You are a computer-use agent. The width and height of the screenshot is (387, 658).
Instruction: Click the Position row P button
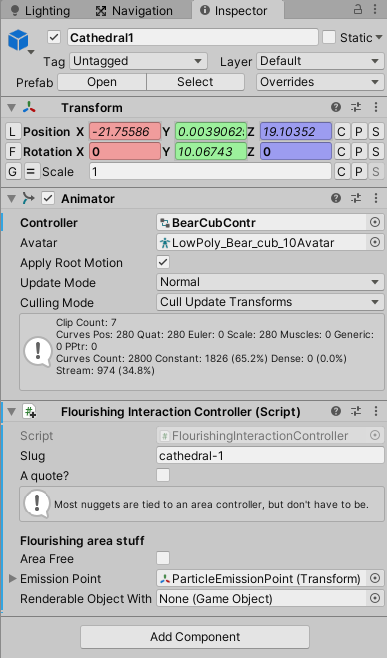(359, 132)
